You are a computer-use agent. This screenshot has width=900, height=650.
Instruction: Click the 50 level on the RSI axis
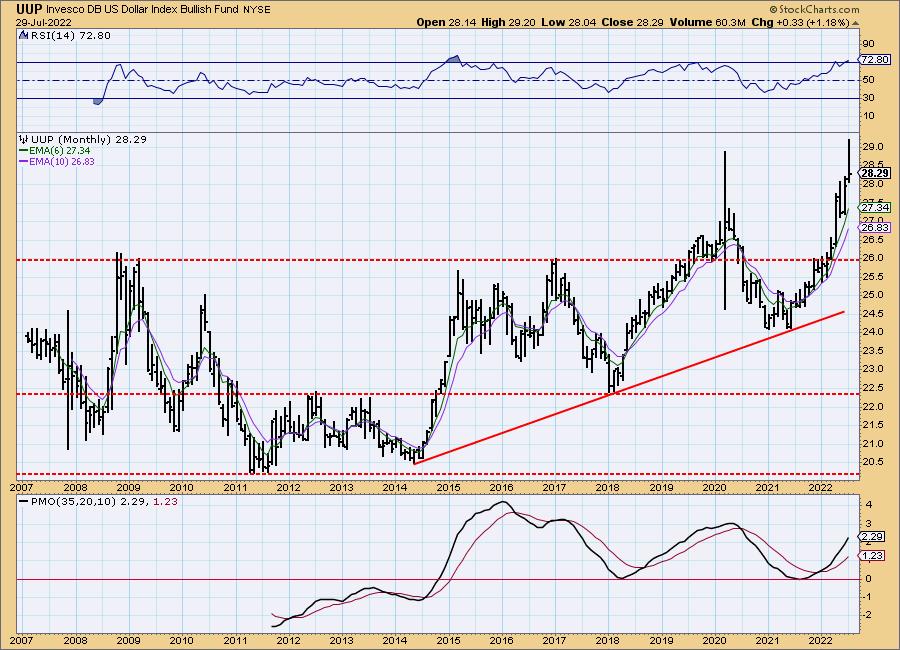pos(868,80)
